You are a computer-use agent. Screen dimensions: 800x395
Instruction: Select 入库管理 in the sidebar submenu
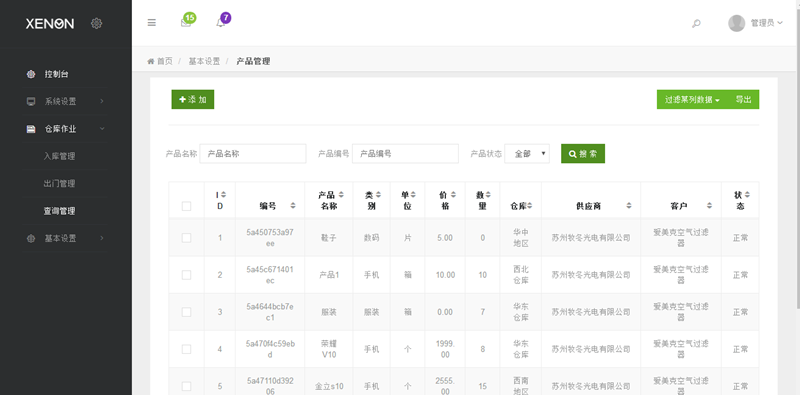coord(60,156)
